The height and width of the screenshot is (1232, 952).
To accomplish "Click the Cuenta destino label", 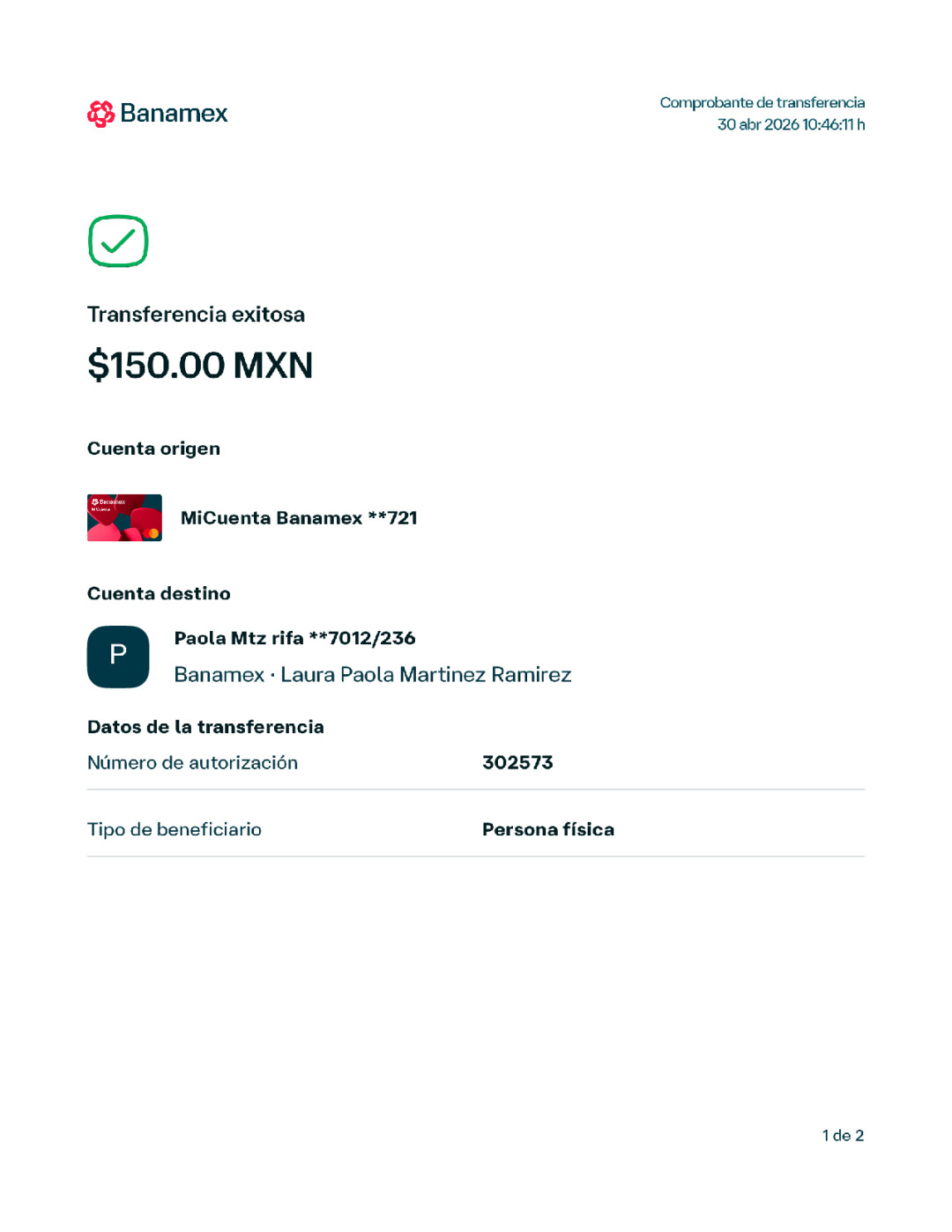I will 159,593.
